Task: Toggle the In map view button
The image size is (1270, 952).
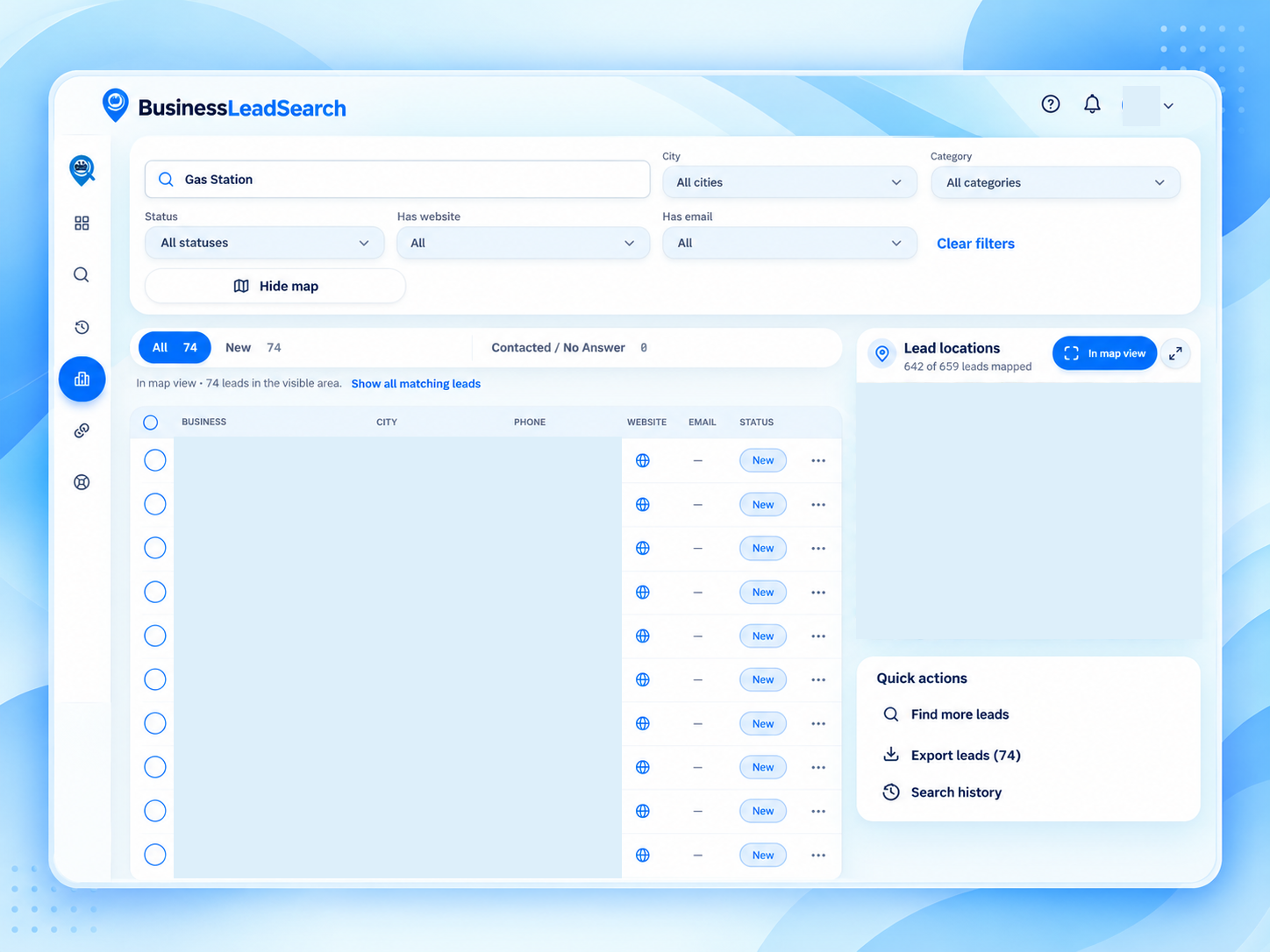Action: (1104, 353)
